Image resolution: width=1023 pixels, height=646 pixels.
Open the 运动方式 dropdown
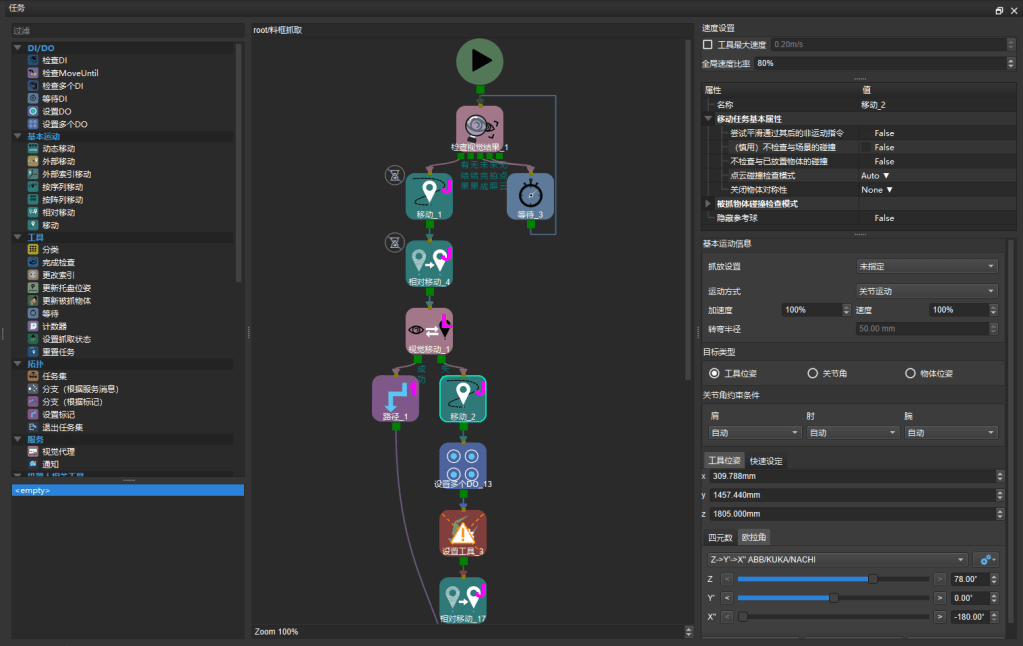[x=927, y=291]
